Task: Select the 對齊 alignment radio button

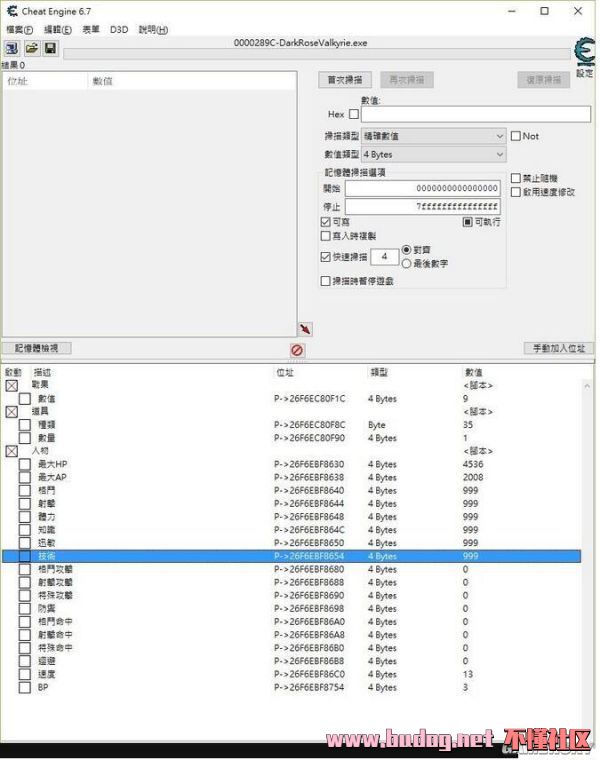Action: tap(407, 250)
